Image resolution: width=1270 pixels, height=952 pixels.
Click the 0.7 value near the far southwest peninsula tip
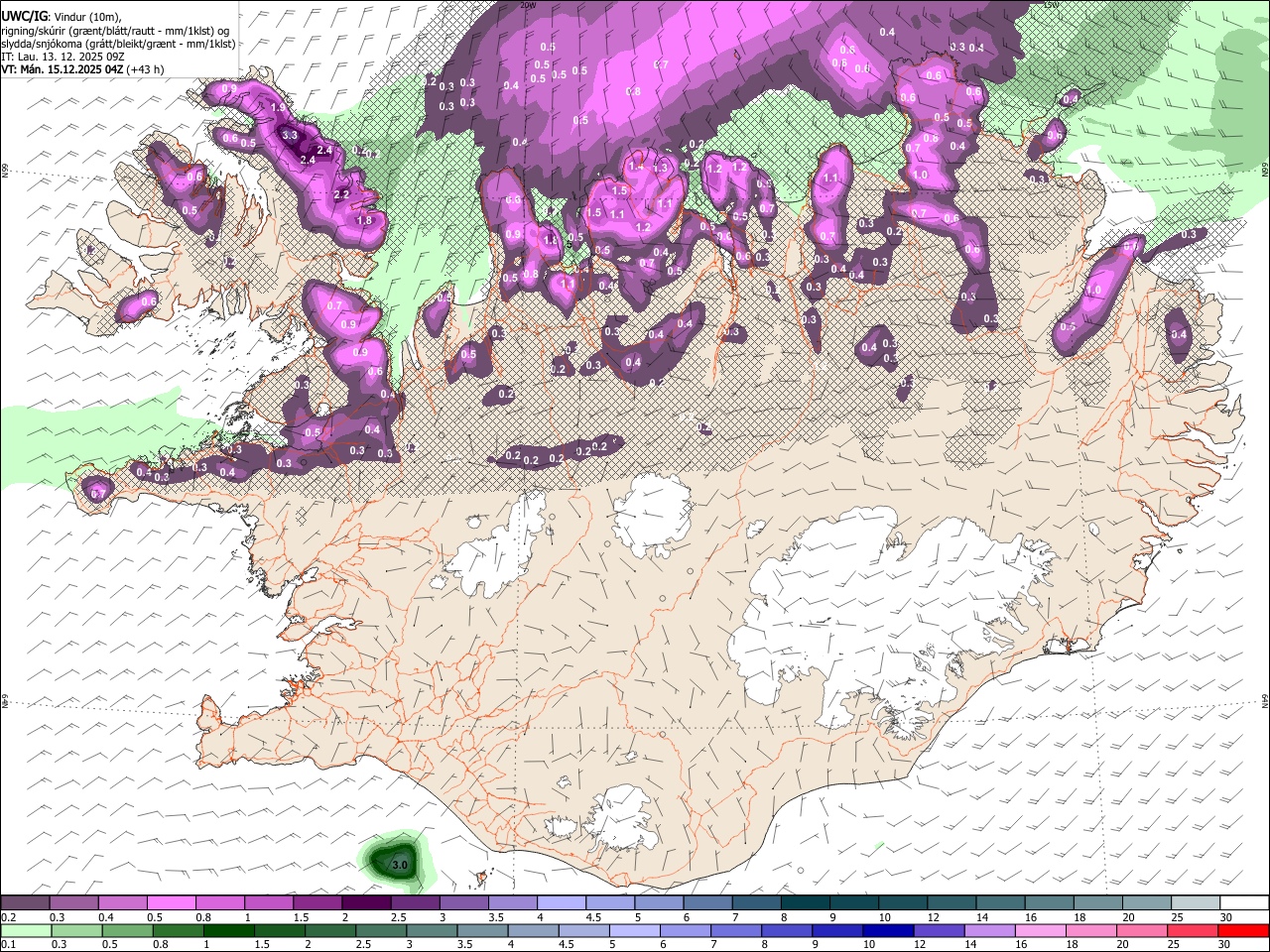pyautogui.click(x=98, y=494)
